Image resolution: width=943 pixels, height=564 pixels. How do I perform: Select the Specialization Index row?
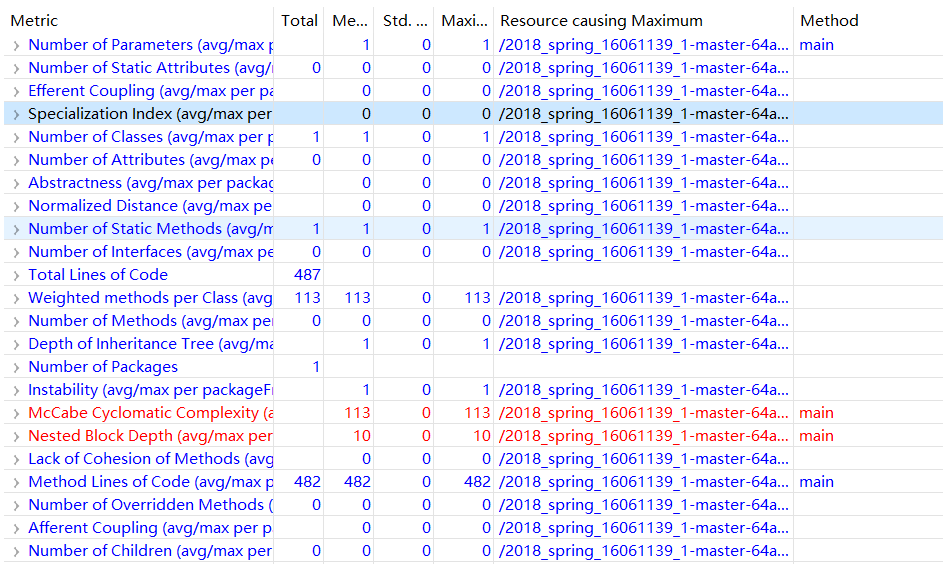tap(149, 114)
